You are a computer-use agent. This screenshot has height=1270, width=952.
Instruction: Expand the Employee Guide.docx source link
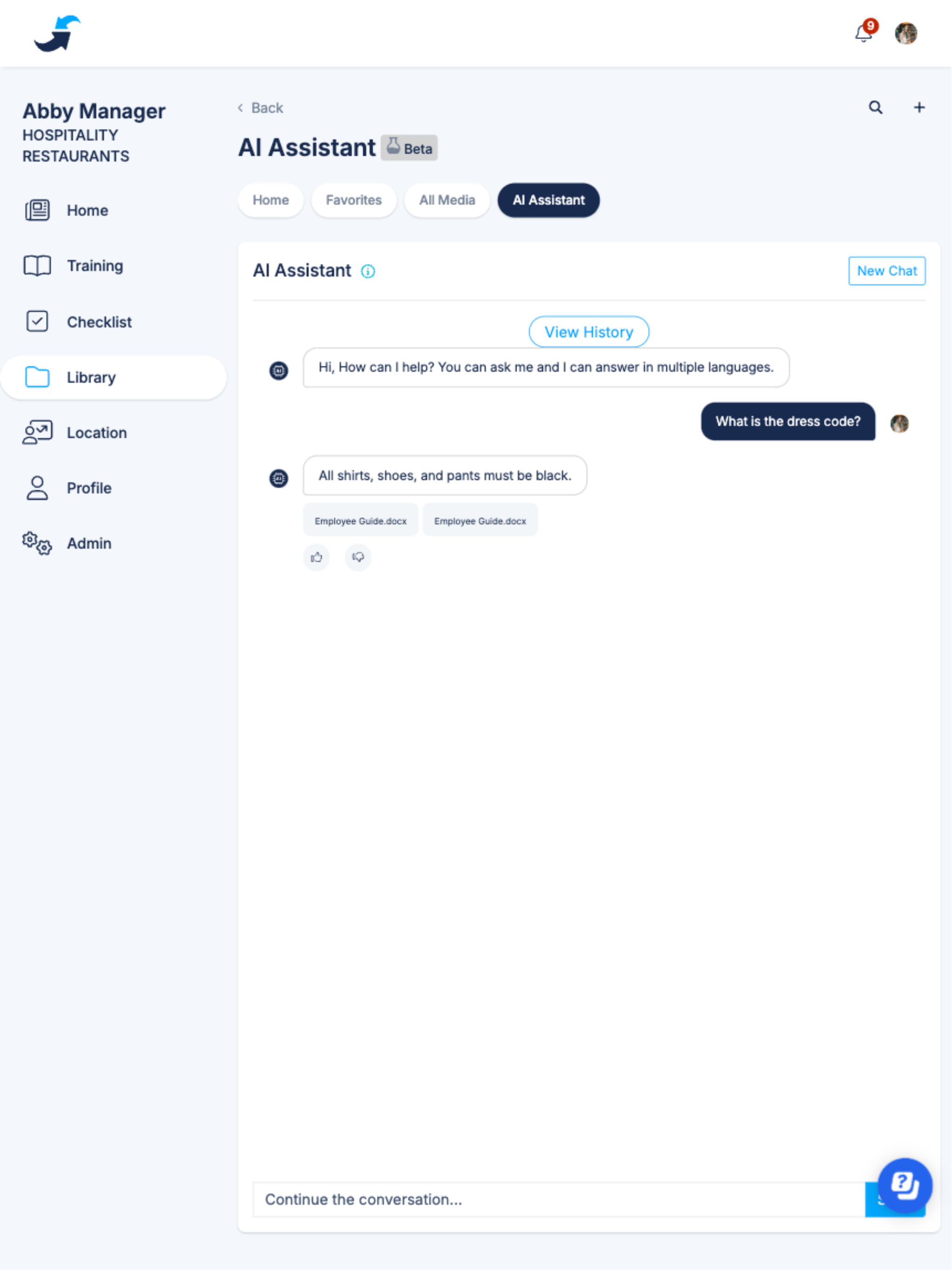(x=359, y=521)
